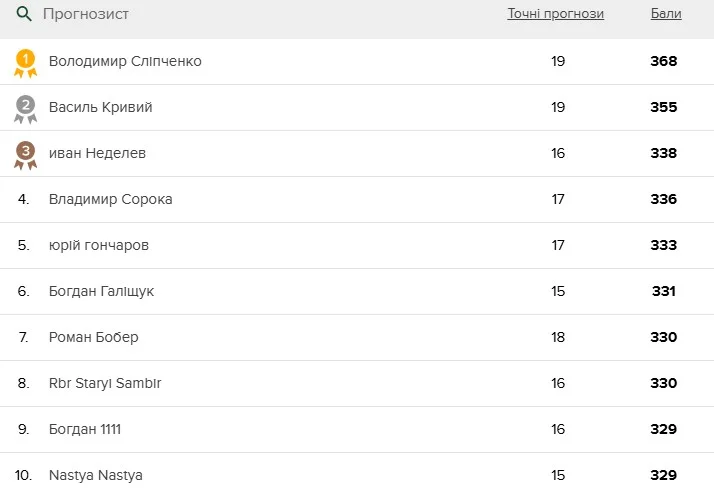Click the silver second-place medal icon
Screen dimensions: 714x497
[x=25, y=108]
